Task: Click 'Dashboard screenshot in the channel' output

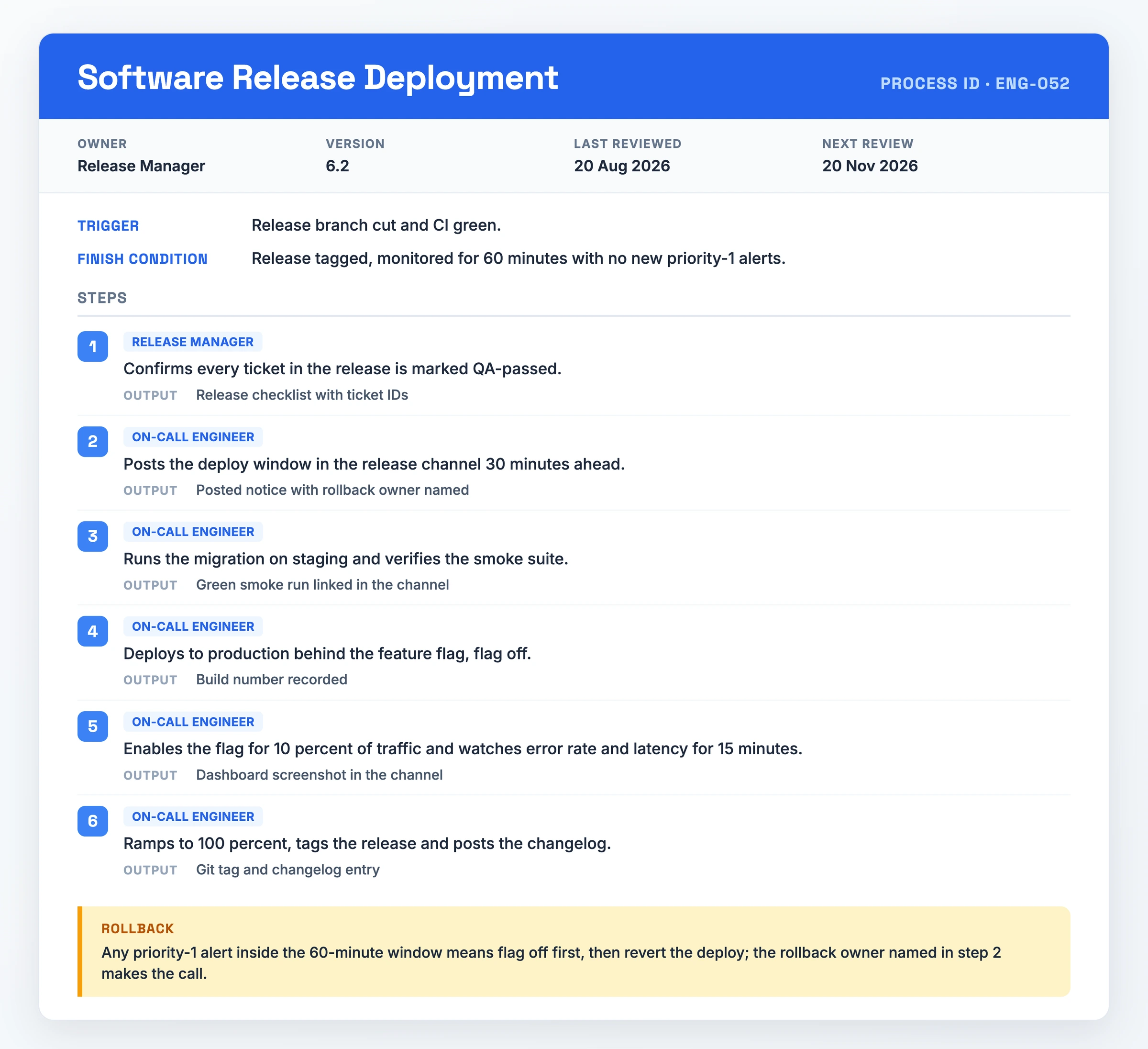Action: point(320,775)
